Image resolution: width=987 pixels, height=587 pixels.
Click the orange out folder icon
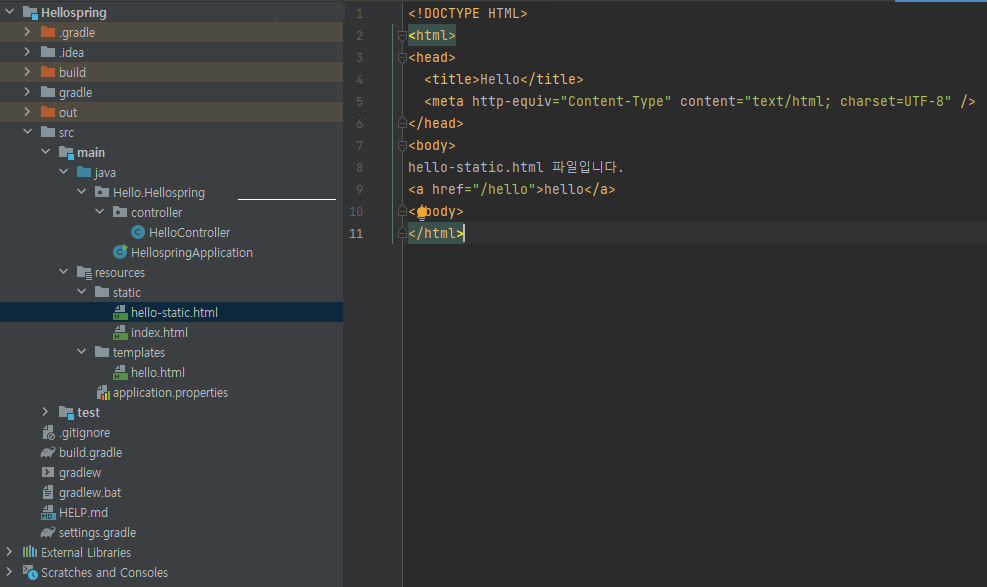tap(48, 113)
